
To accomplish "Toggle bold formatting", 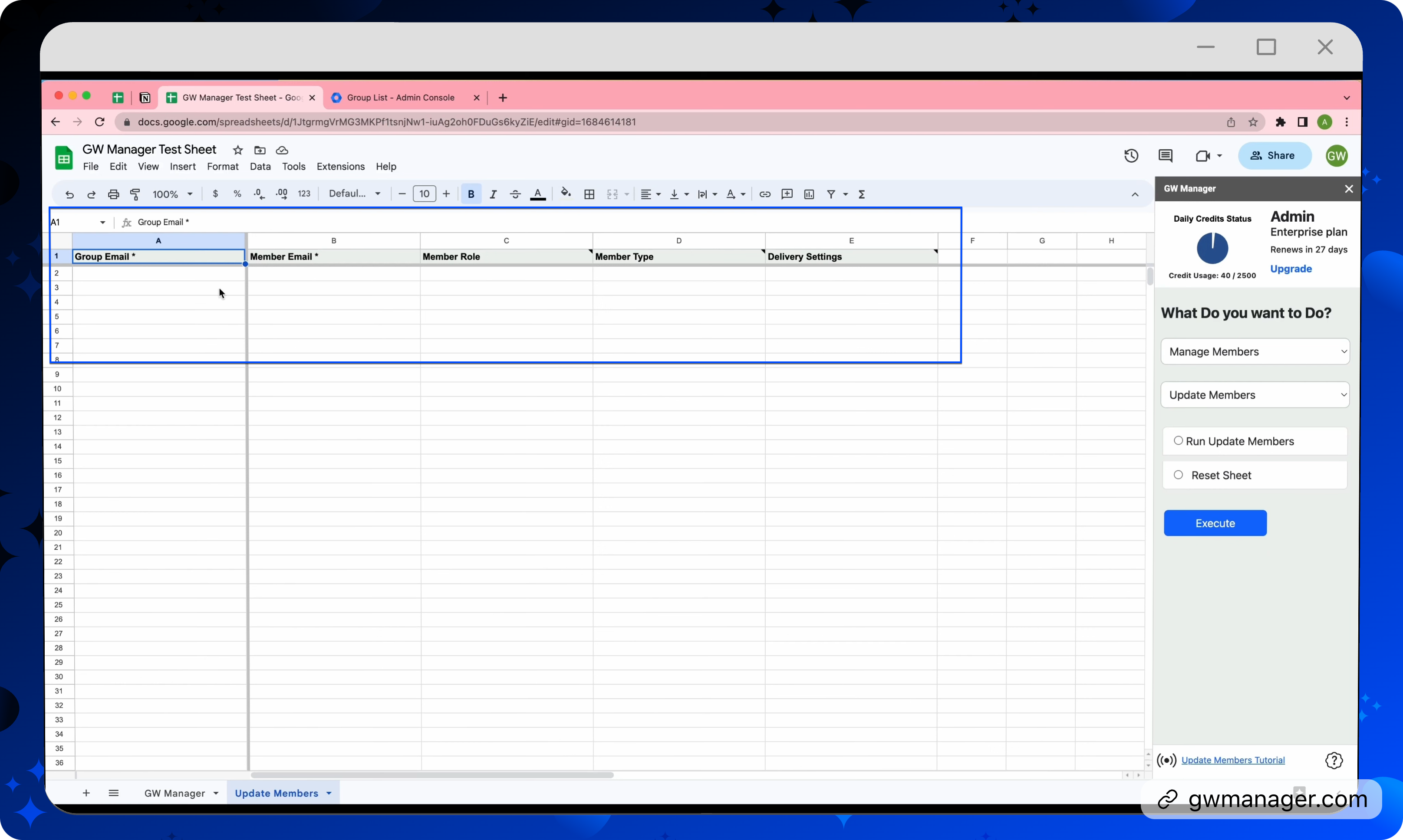I will 471,194.
